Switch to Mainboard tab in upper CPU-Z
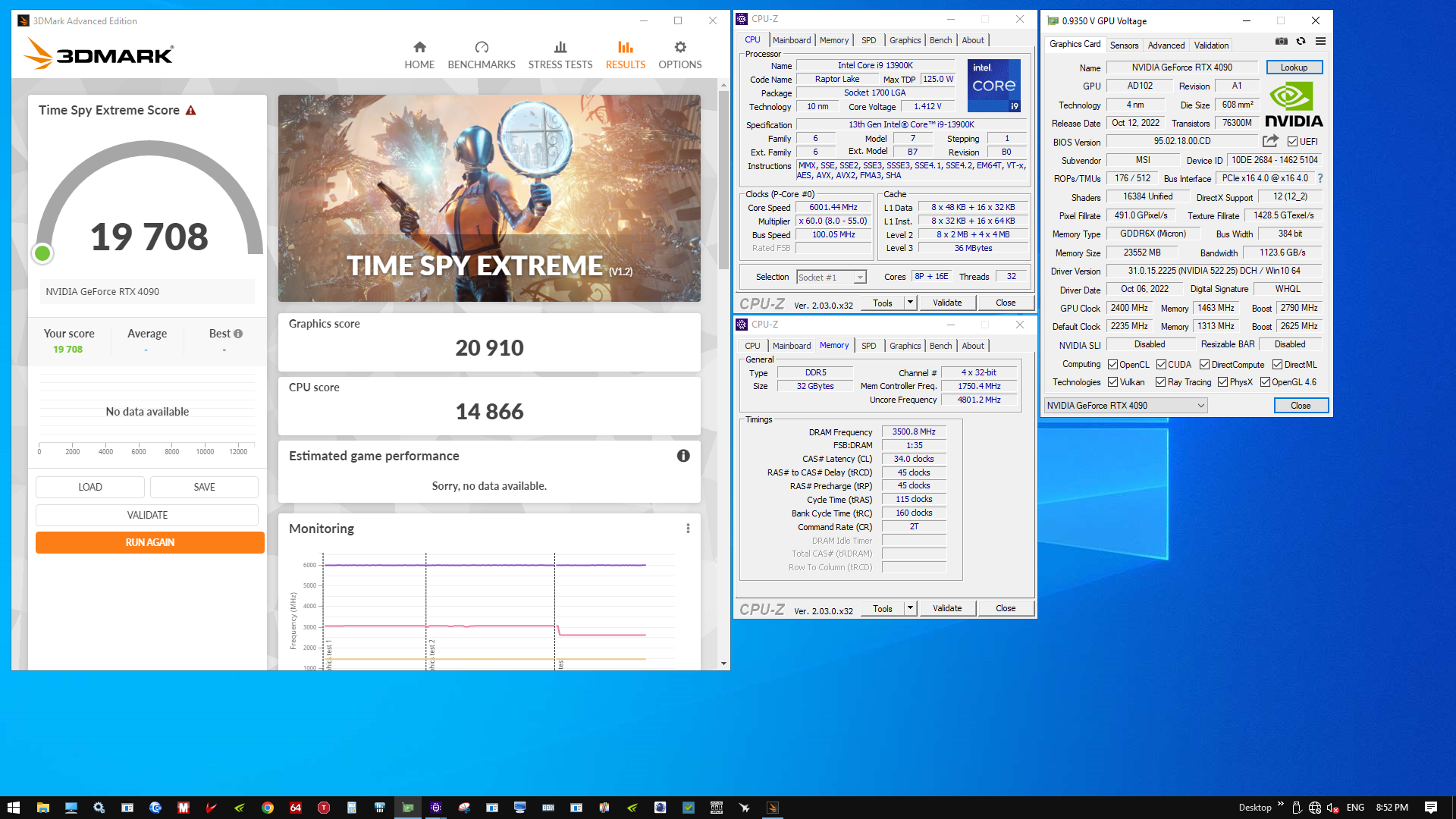 (x=792, y=40)
